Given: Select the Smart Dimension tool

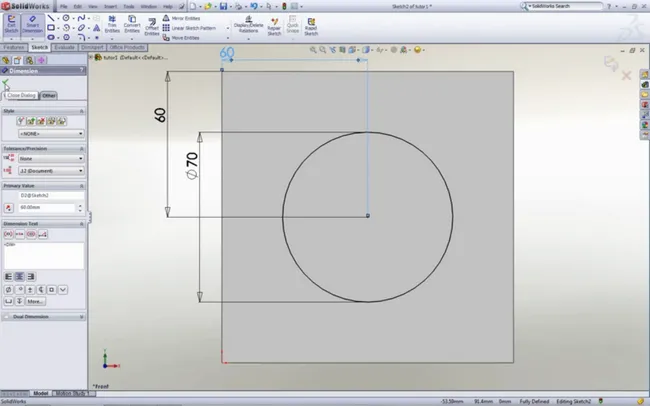Looking at the screenshot, I should pyautogui.click(x=32, y=25).
